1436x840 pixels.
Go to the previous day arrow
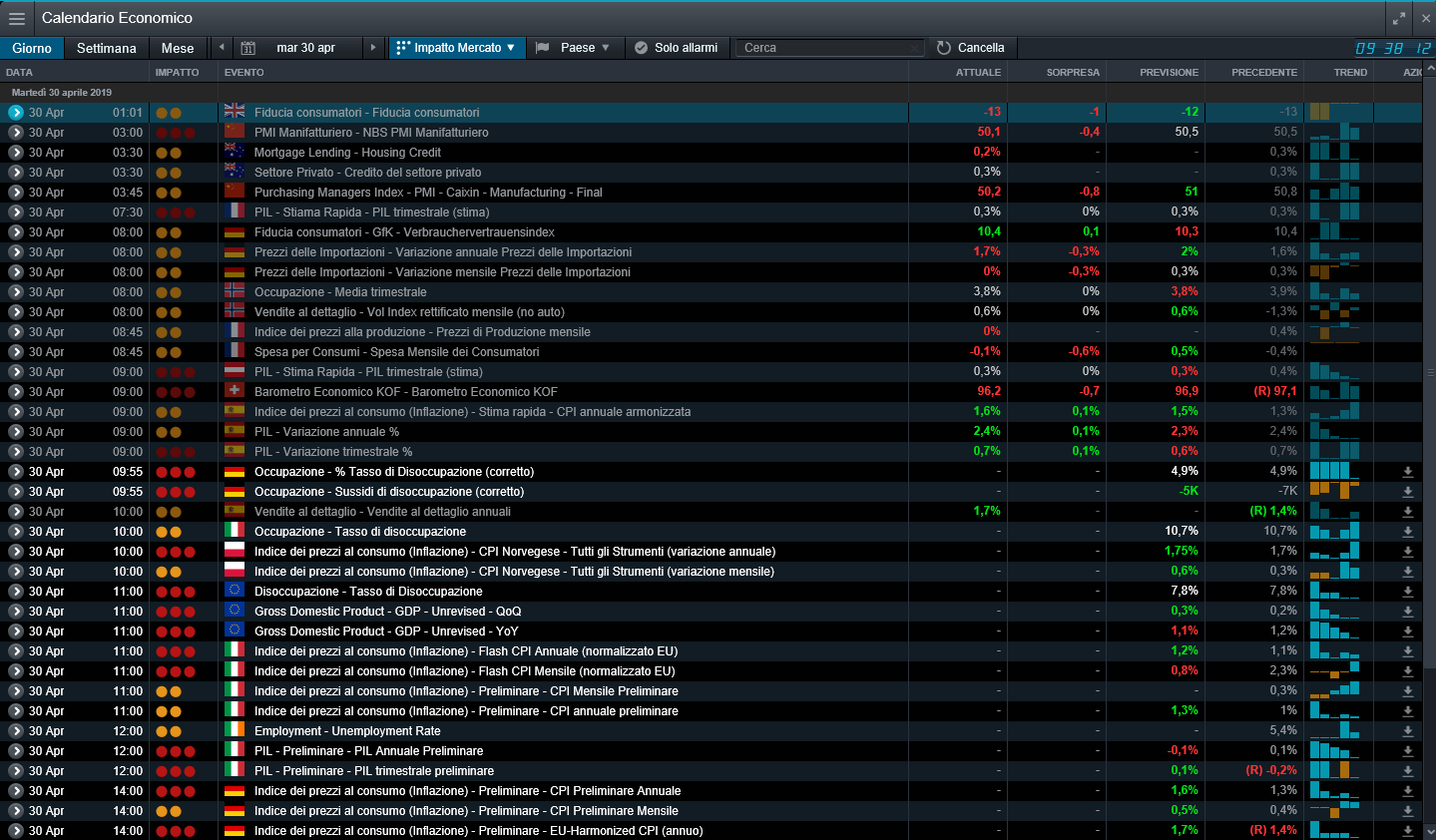pyautogui.click(x=222, y=48)
